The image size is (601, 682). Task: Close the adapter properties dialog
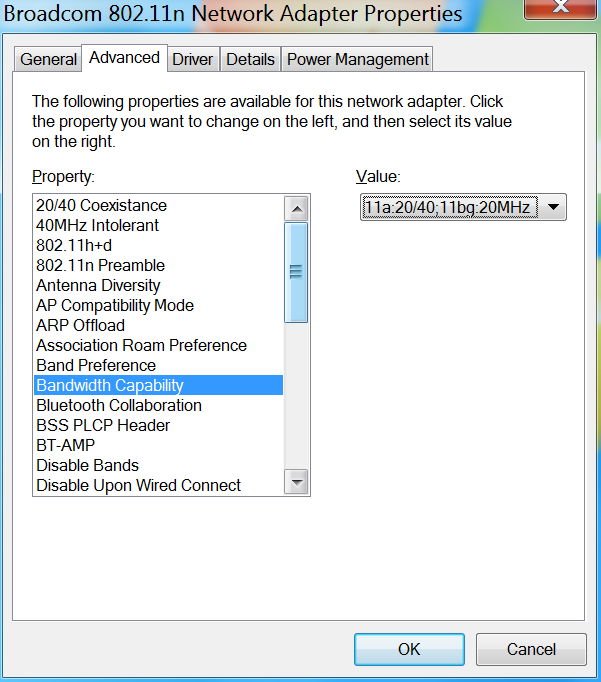click(x=561, y=8)
